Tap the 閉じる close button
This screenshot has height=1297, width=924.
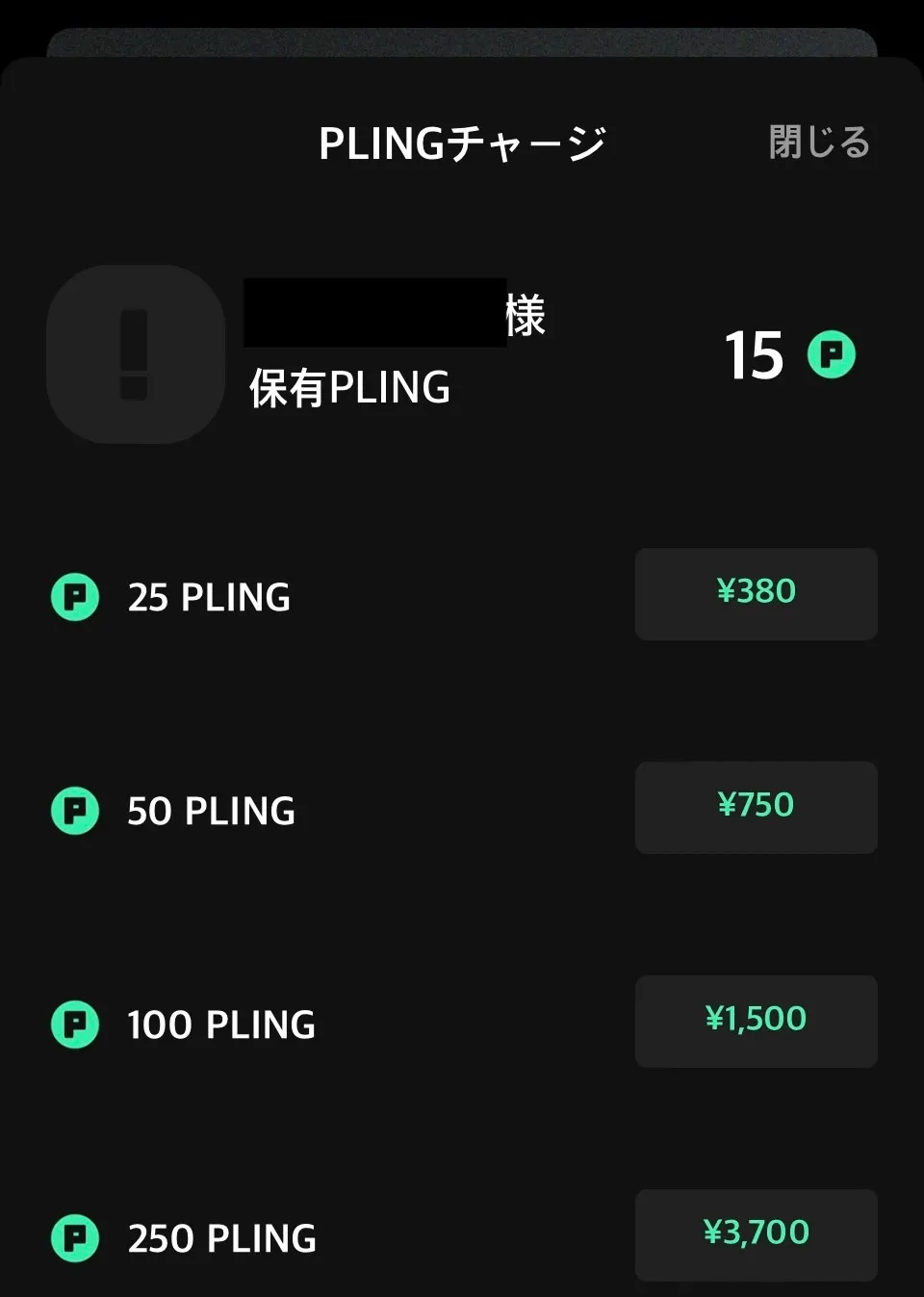click(x=819, y=143)
